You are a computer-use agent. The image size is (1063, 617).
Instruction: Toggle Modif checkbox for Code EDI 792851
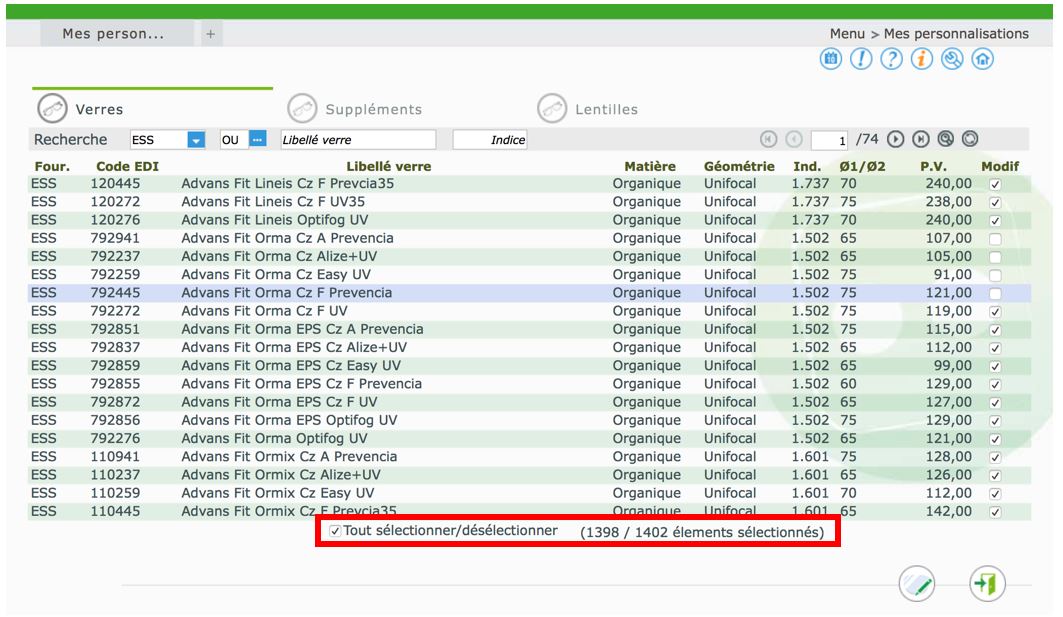tap(995, 330)
